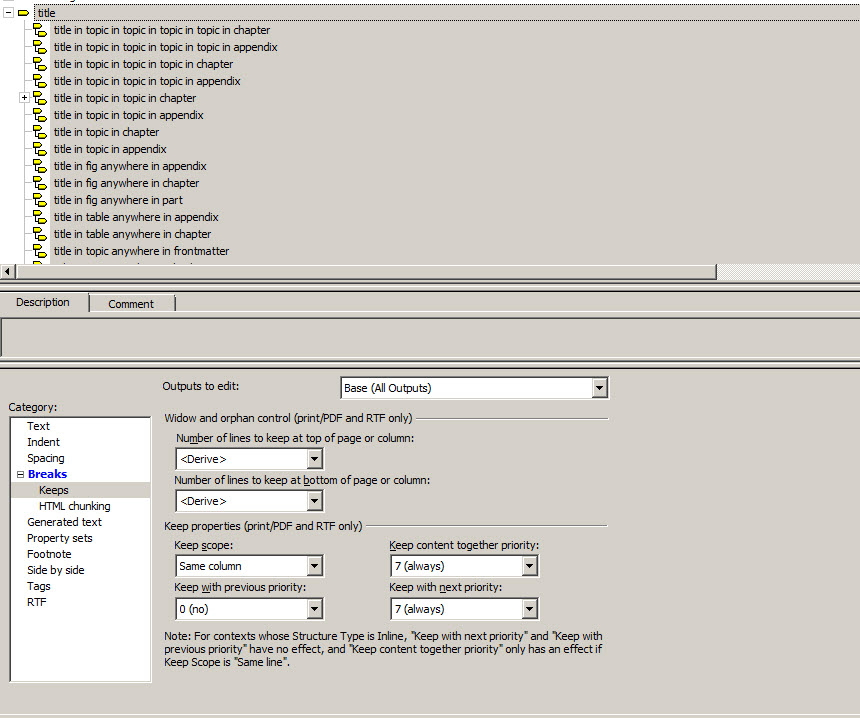
Task: Select the Breaks category
Action: (47, 474)
